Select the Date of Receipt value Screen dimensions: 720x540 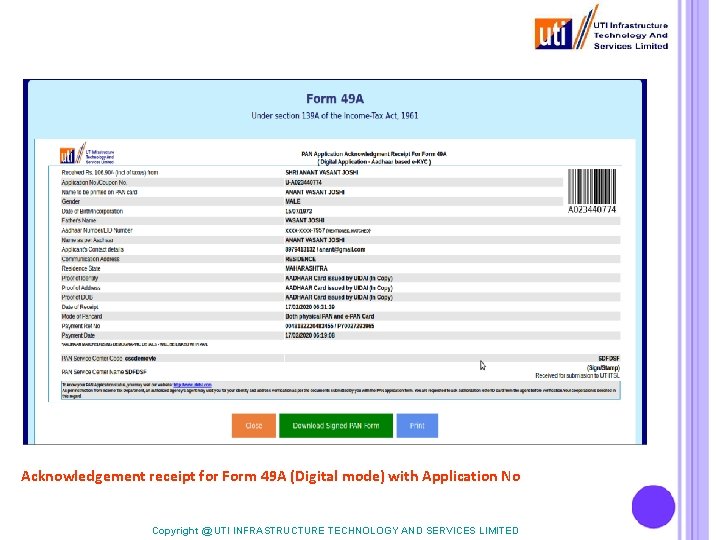[x=310, y=307]
